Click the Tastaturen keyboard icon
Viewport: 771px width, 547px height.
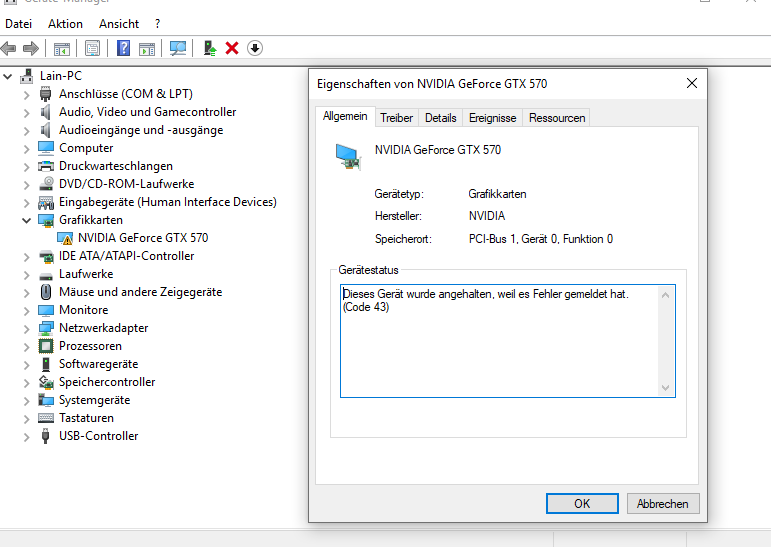tap(46, 418)
